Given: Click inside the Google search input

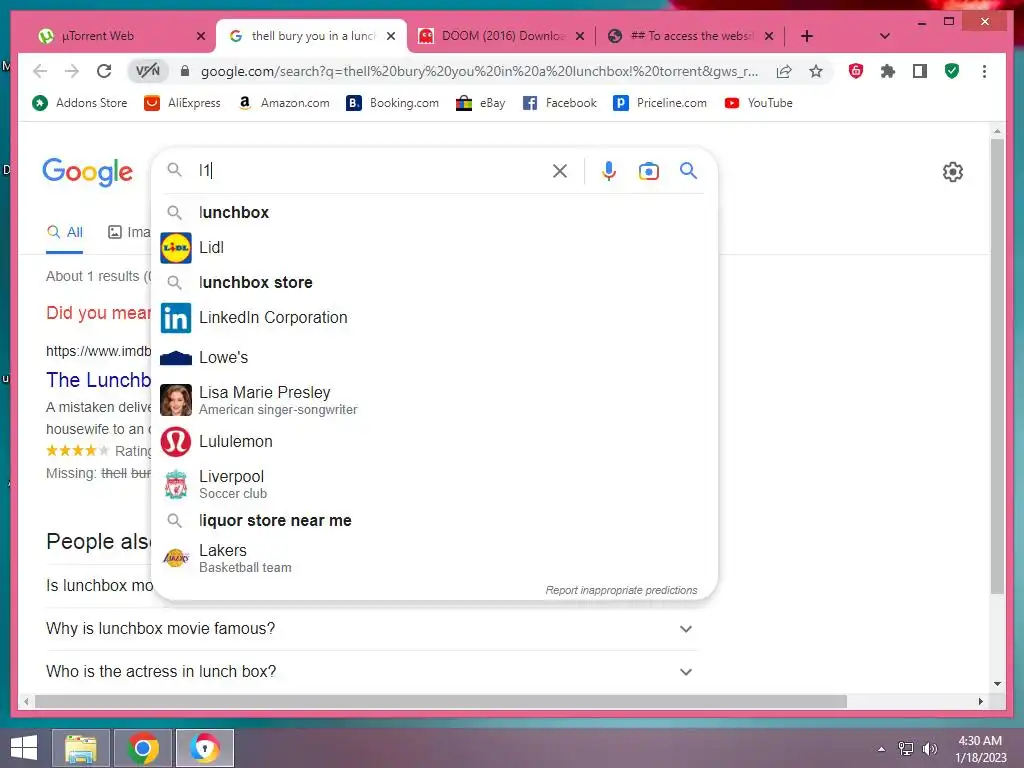Looking at the screenshot, I should point(372,170).
